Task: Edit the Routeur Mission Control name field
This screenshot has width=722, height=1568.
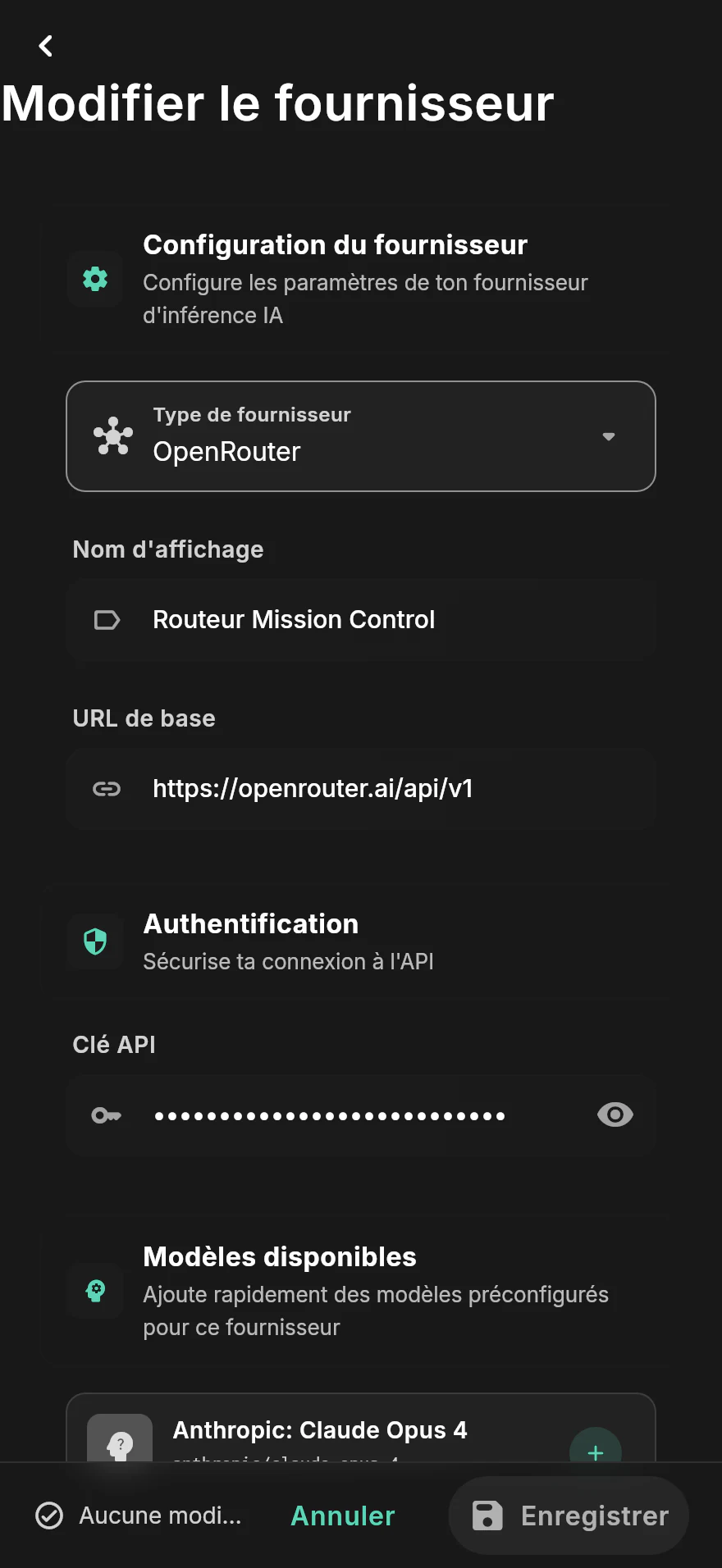Action: click(x=361, y=620)
